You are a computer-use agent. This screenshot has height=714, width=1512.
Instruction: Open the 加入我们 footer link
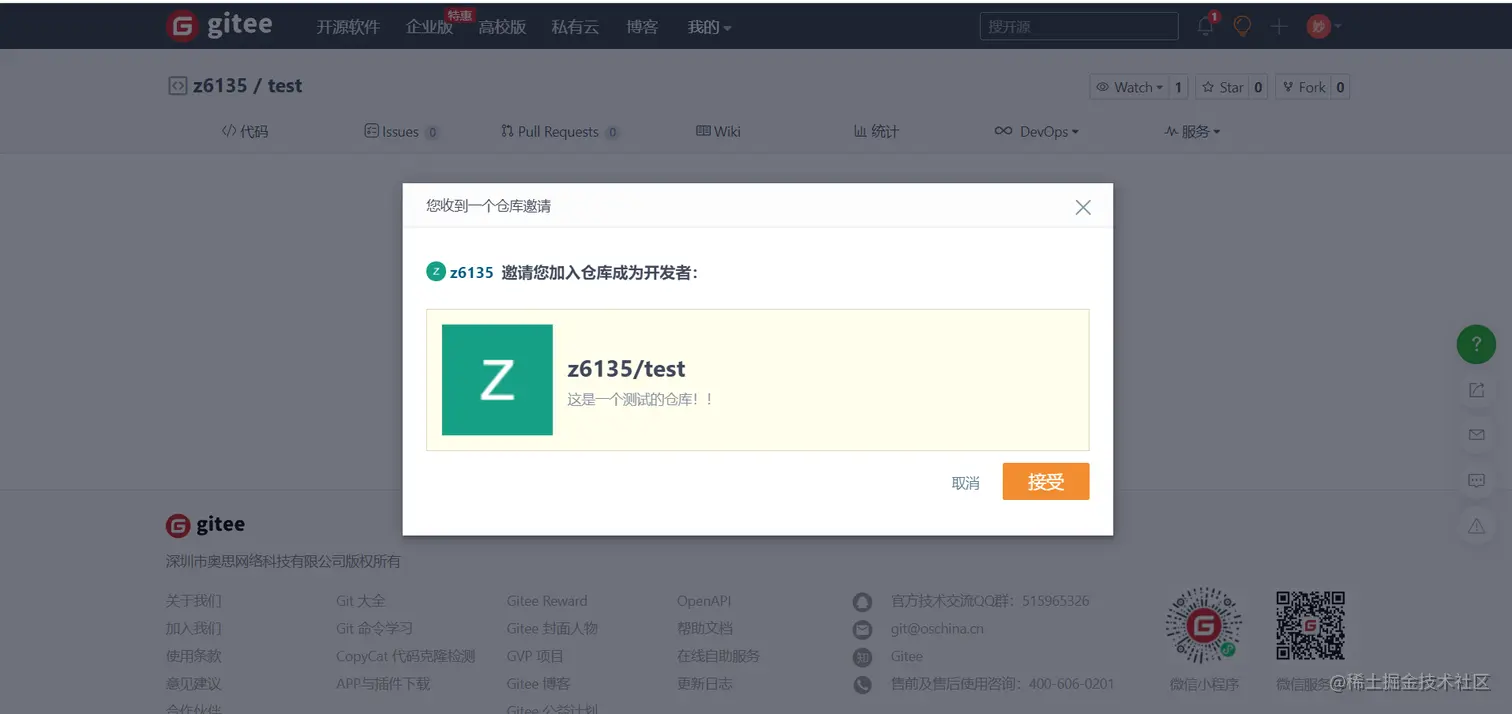click(194, 629)
